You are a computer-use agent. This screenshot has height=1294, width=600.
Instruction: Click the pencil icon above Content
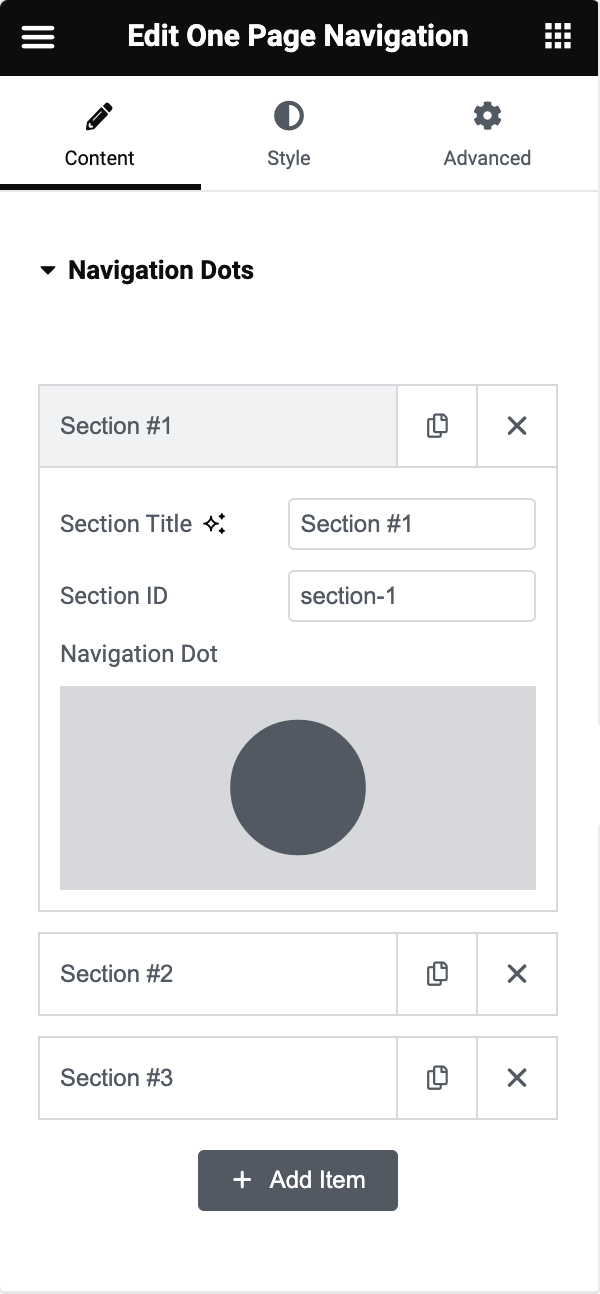(x=99, y=116)
